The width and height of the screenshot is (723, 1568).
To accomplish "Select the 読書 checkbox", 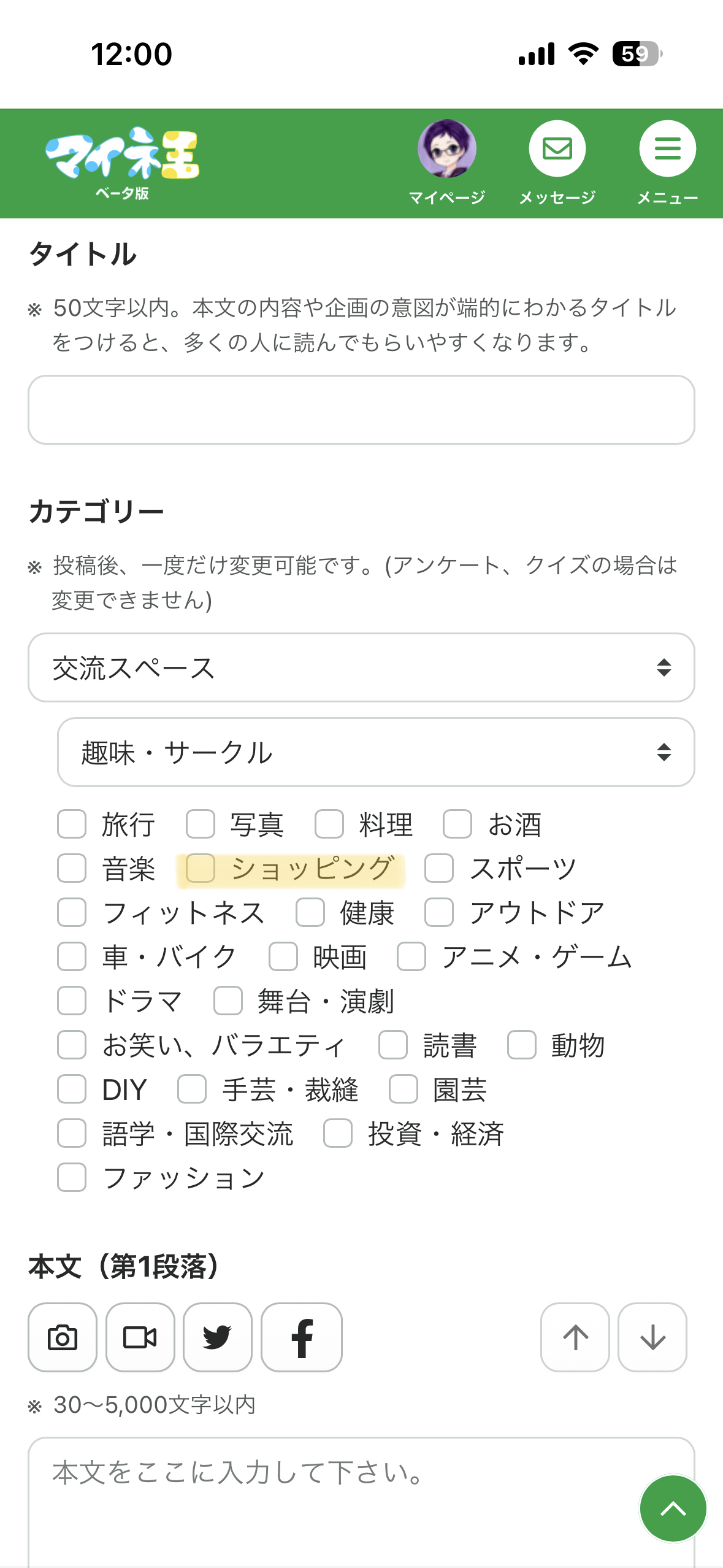I will pos(393,1045).
